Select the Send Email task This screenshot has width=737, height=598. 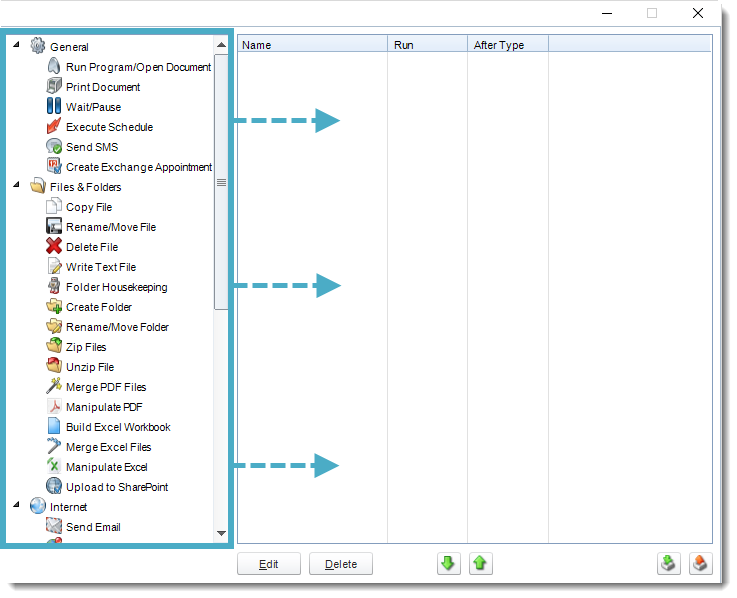(x=93, y=527)
